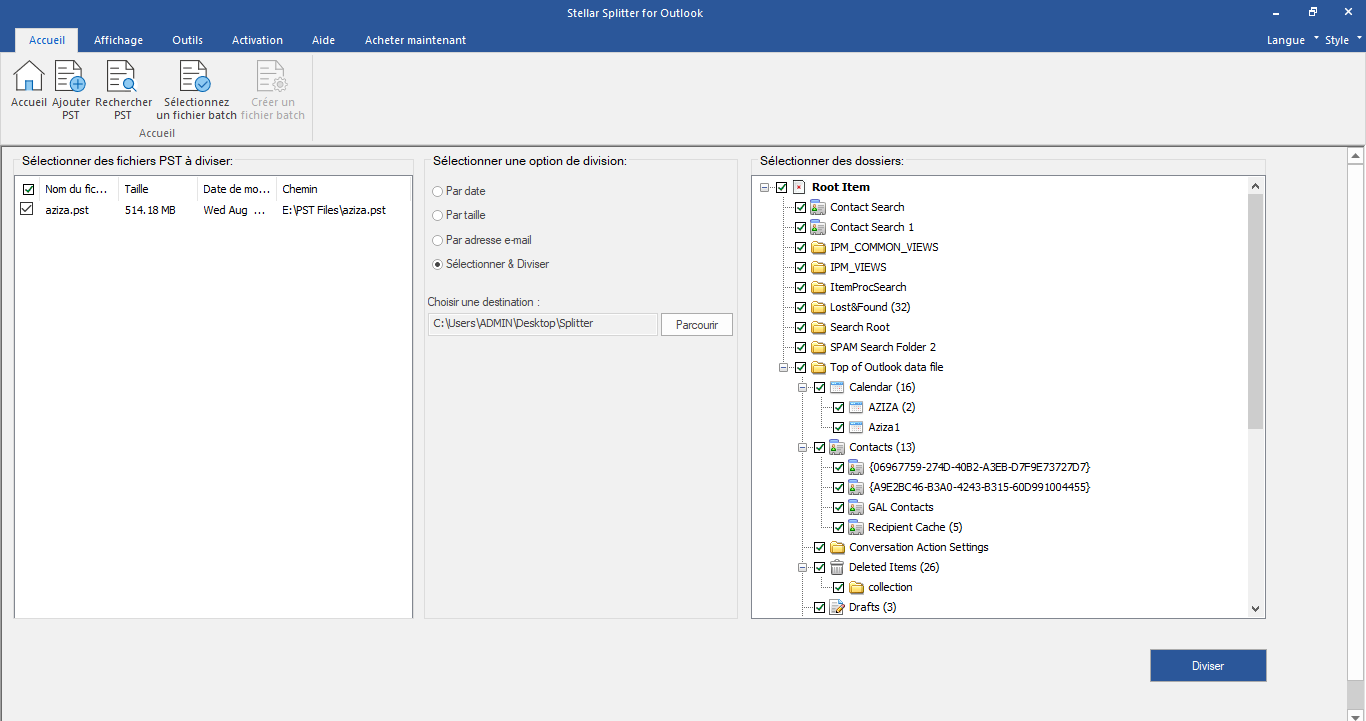Uncheck the Deleted Items (26) checkbox

pos(819,567)
